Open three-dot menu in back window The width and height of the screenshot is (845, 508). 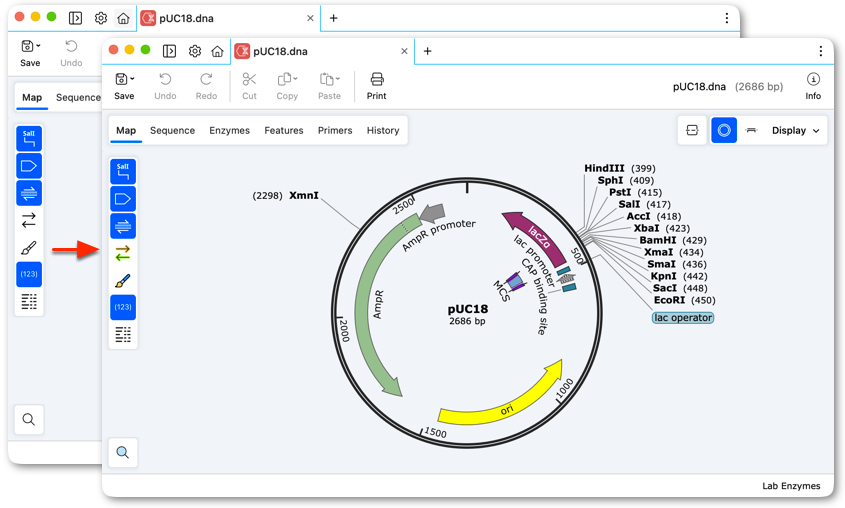click(x=726, y=18)
